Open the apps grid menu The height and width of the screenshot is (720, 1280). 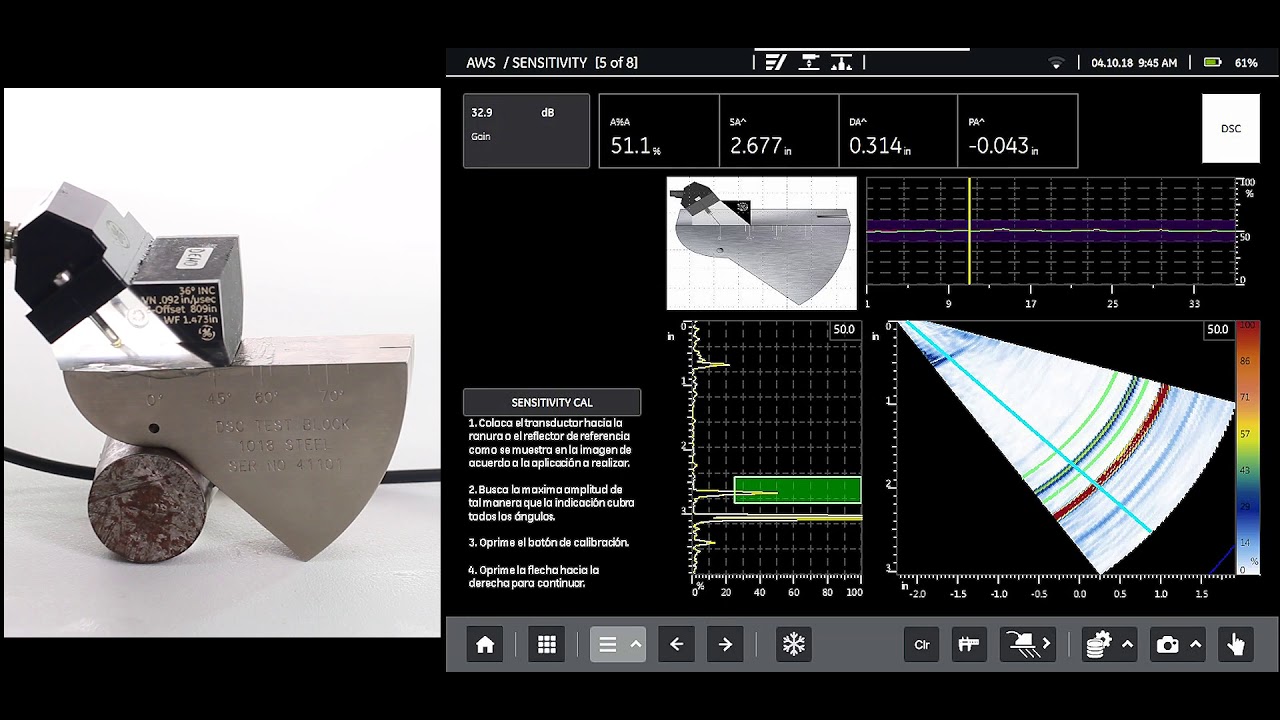click(x=547, y=645)
